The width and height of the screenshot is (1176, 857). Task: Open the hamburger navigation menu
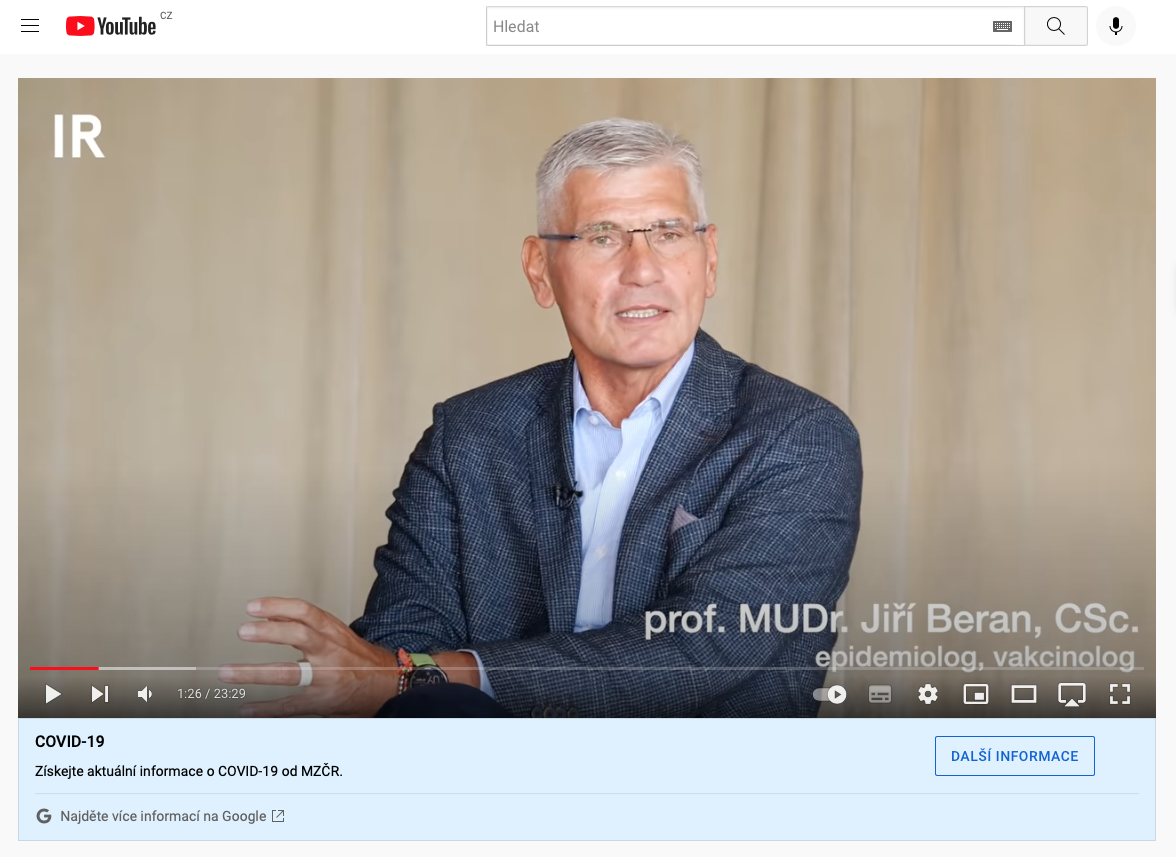[29, 25]
